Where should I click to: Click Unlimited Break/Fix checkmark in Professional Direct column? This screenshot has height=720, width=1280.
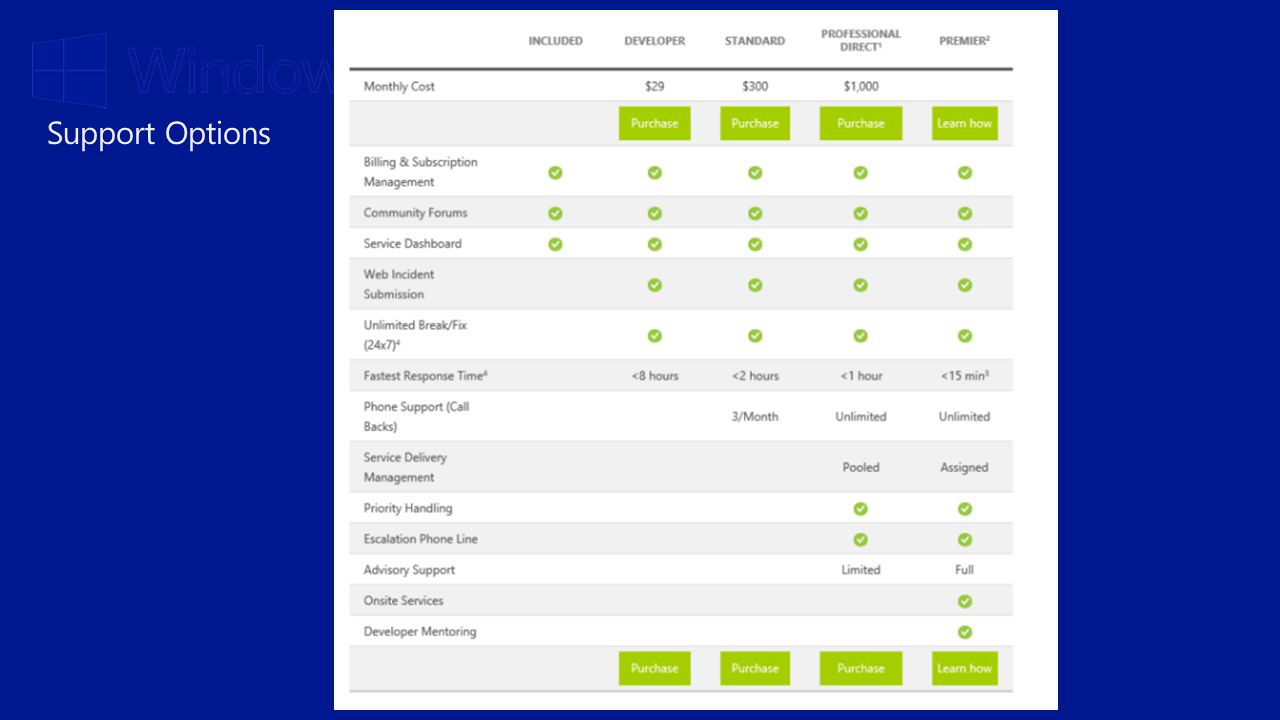pos(860,336)
